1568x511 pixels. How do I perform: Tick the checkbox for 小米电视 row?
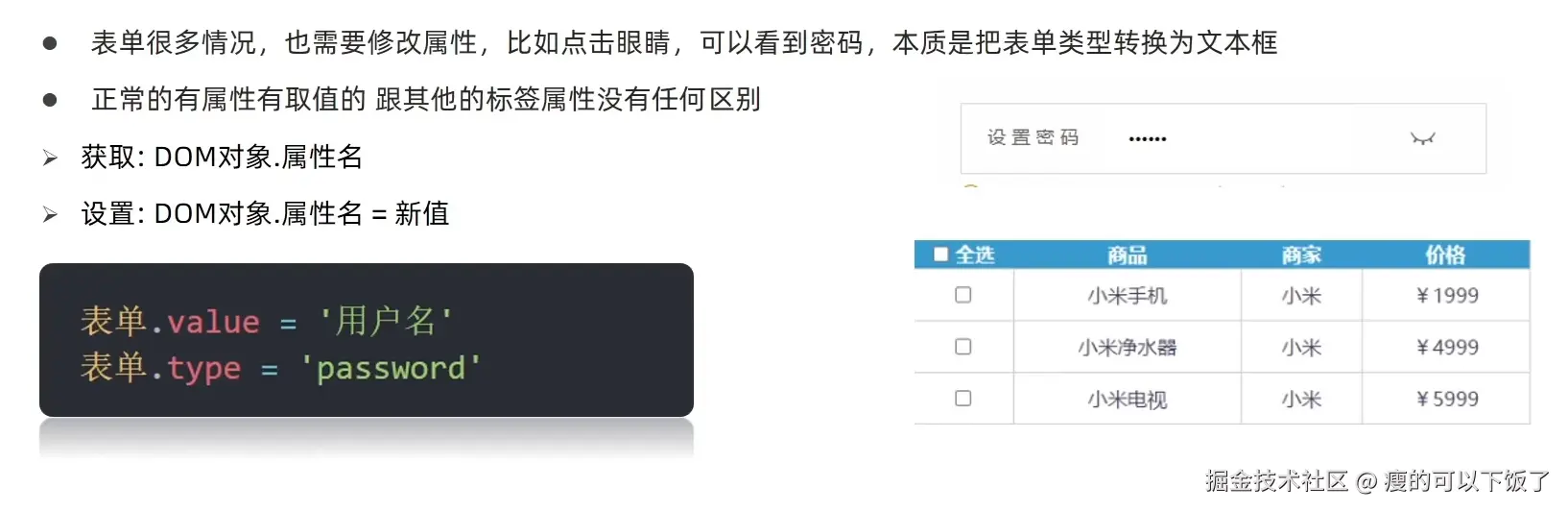pyautogui.click(x=963, y=399)
